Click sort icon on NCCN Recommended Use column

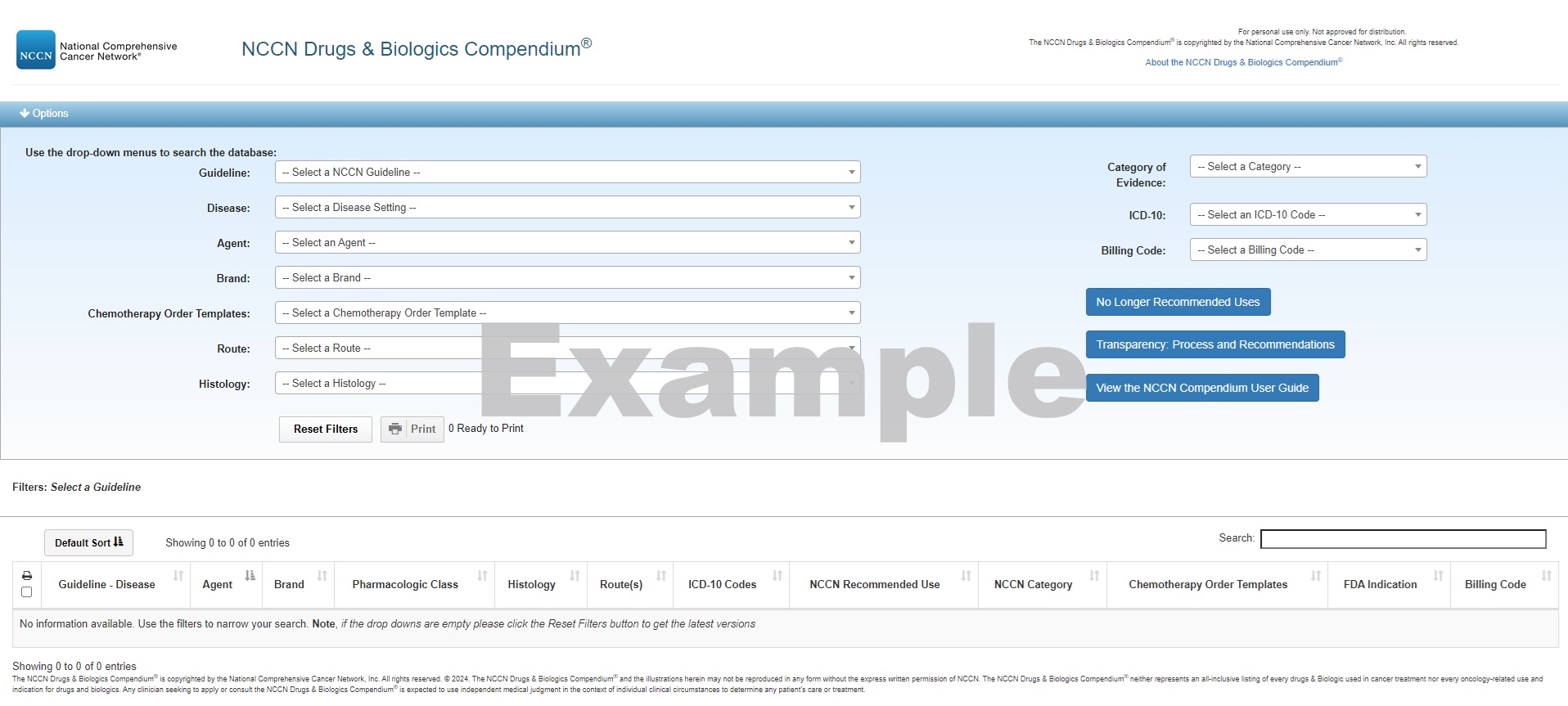(x=966, y=576)
